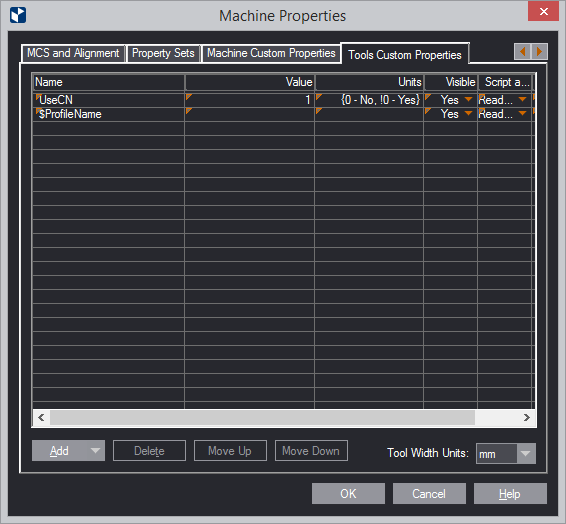566x524 pixels.
Task: Select Machine Custom Properties tab
Action: point(271,53)
